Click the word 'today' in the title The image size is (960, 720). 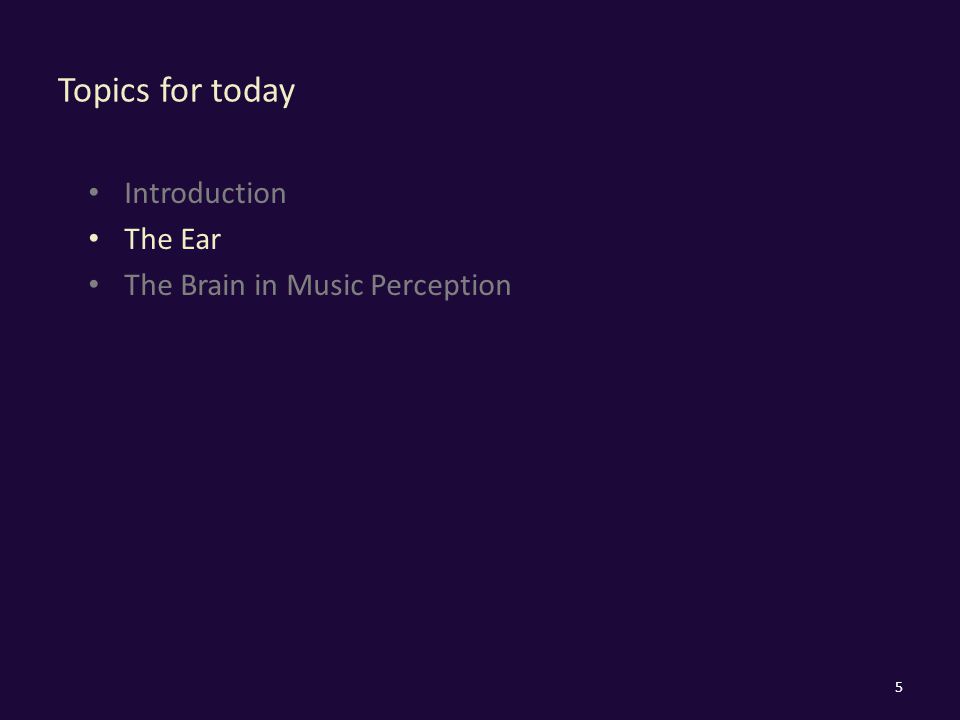click(253, 91)
